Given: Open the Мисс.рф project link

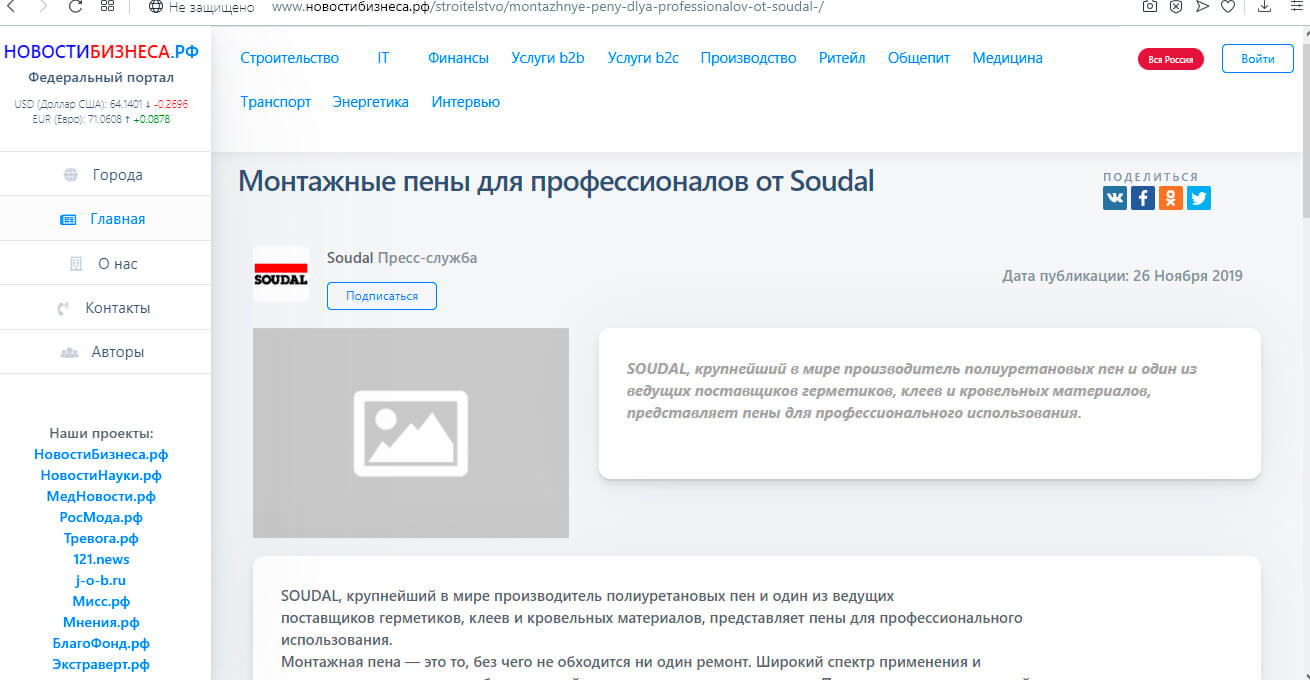Looking at the screenshot, I should point(101,601).
